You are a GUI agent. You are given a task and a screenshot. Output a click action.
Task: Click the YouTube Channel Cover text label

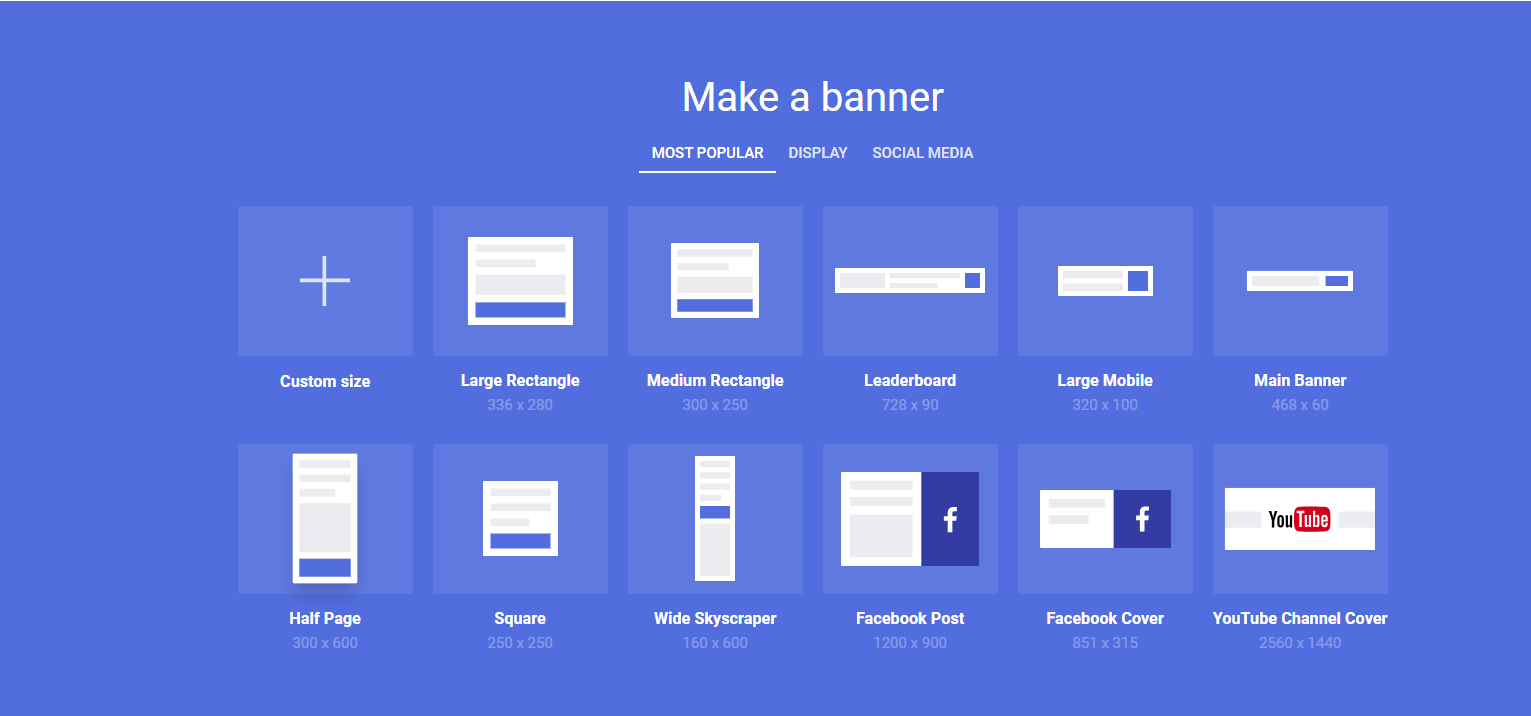(x=1300, y=618)
